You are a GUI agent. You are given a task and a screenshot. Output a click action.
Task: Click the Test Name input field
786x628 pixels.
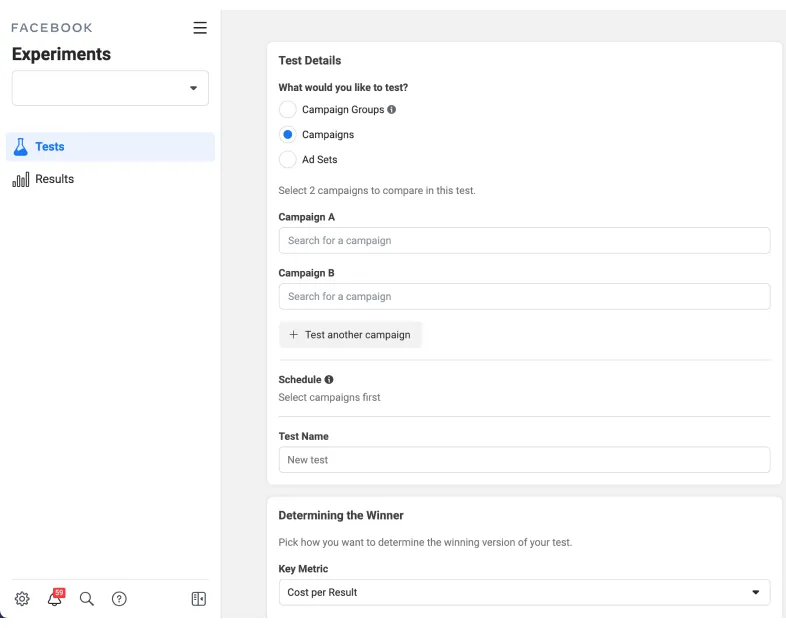click(x=524, y=460)
